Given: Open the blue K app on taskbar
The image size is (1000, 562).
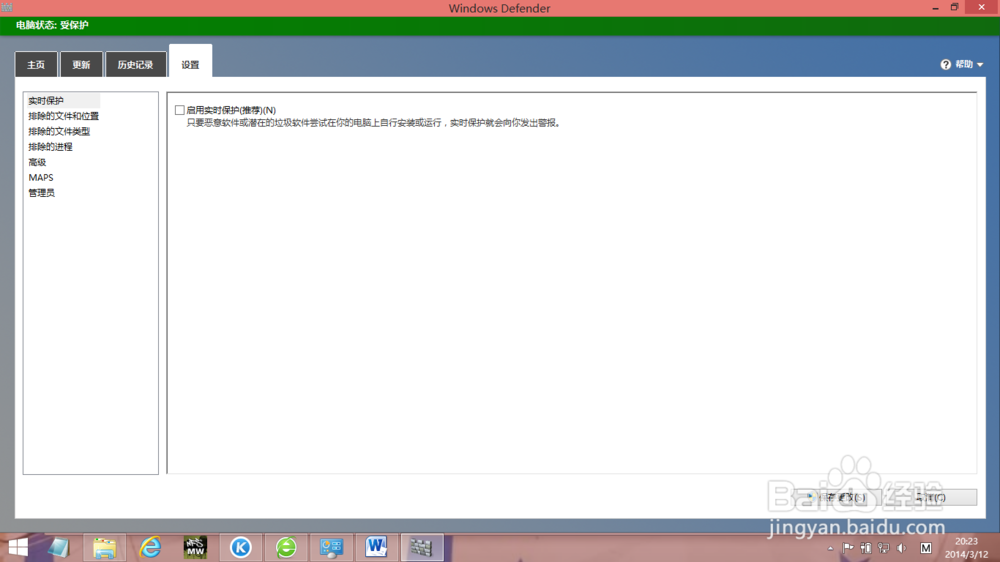Looking at the screenshot, I should click(240, 547).
